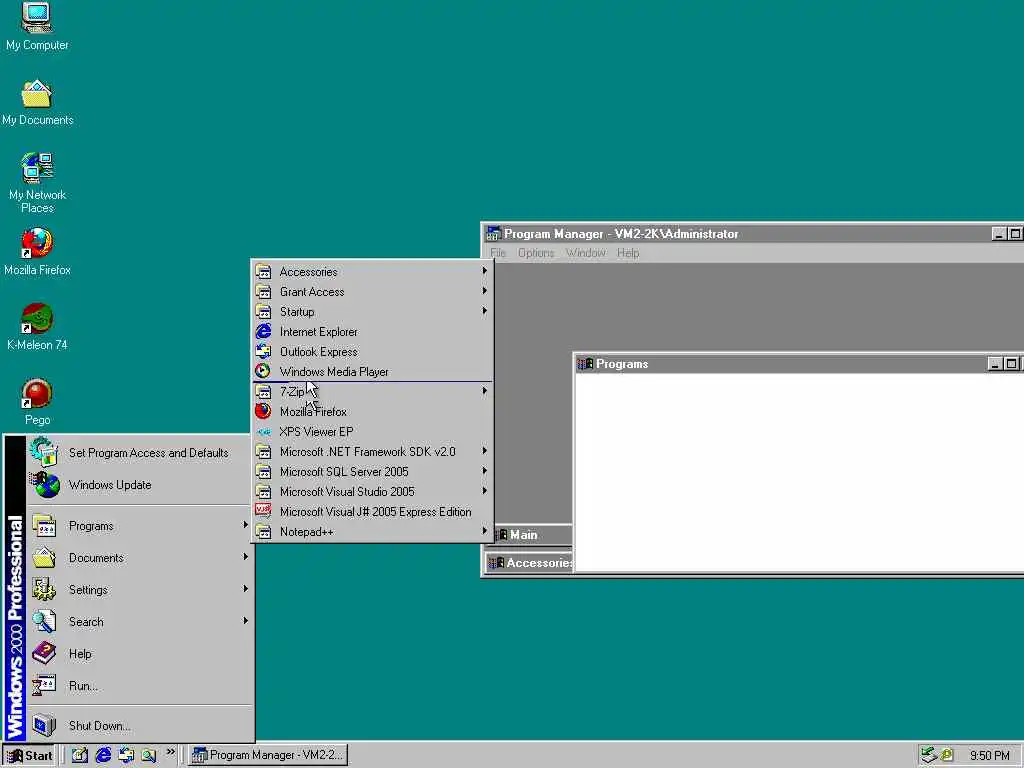Select the K-Meleon 74 desktop shortcut

coord(37,327)
